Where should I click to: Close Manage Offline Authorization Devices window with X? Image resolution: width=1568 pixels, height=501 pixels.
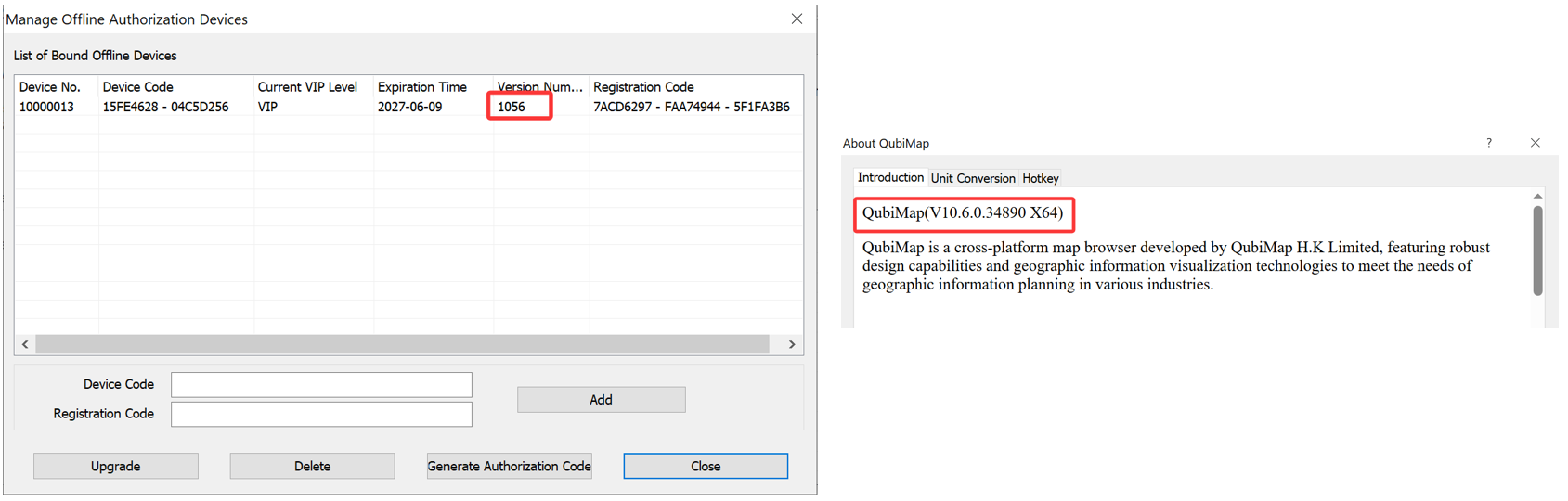(x=797, y=19)
